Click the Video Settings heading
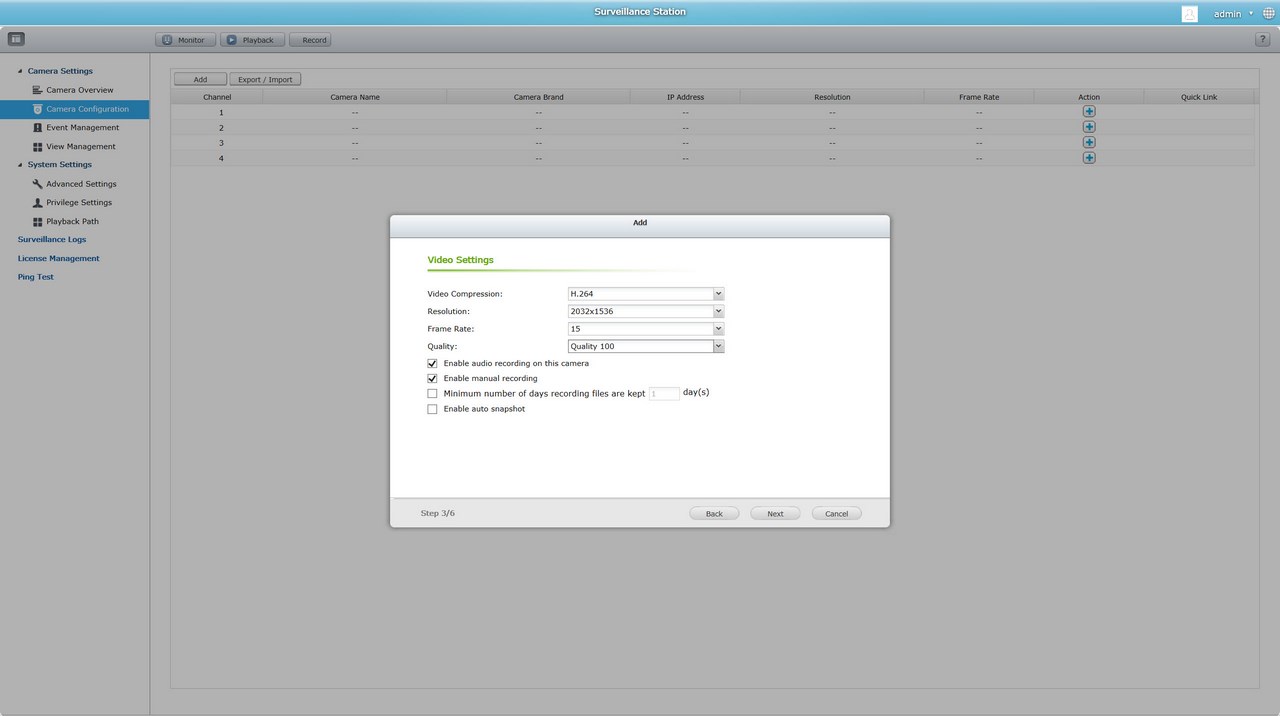 (x=460, y=260)
